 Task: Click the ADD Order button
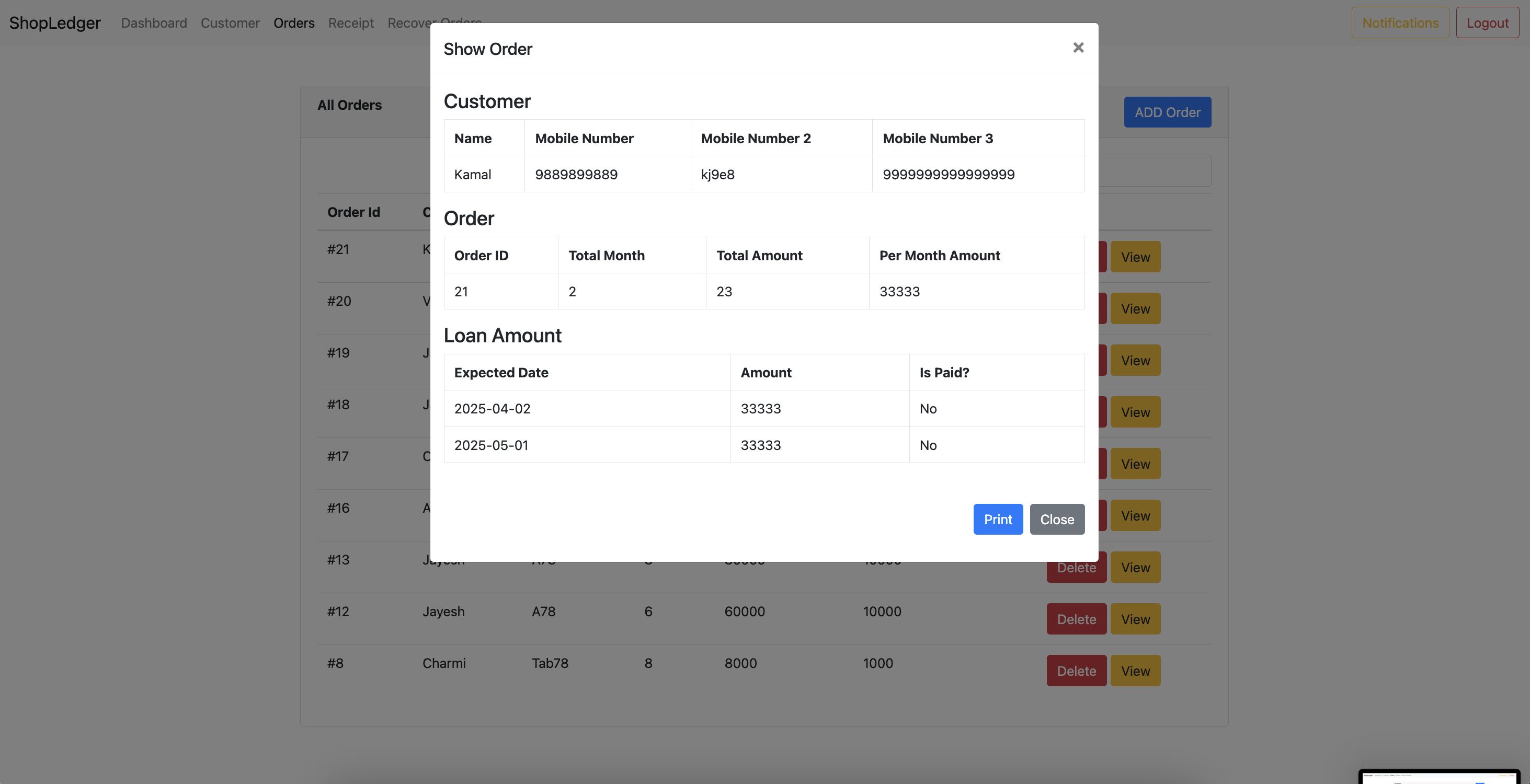coord(1167,112)
